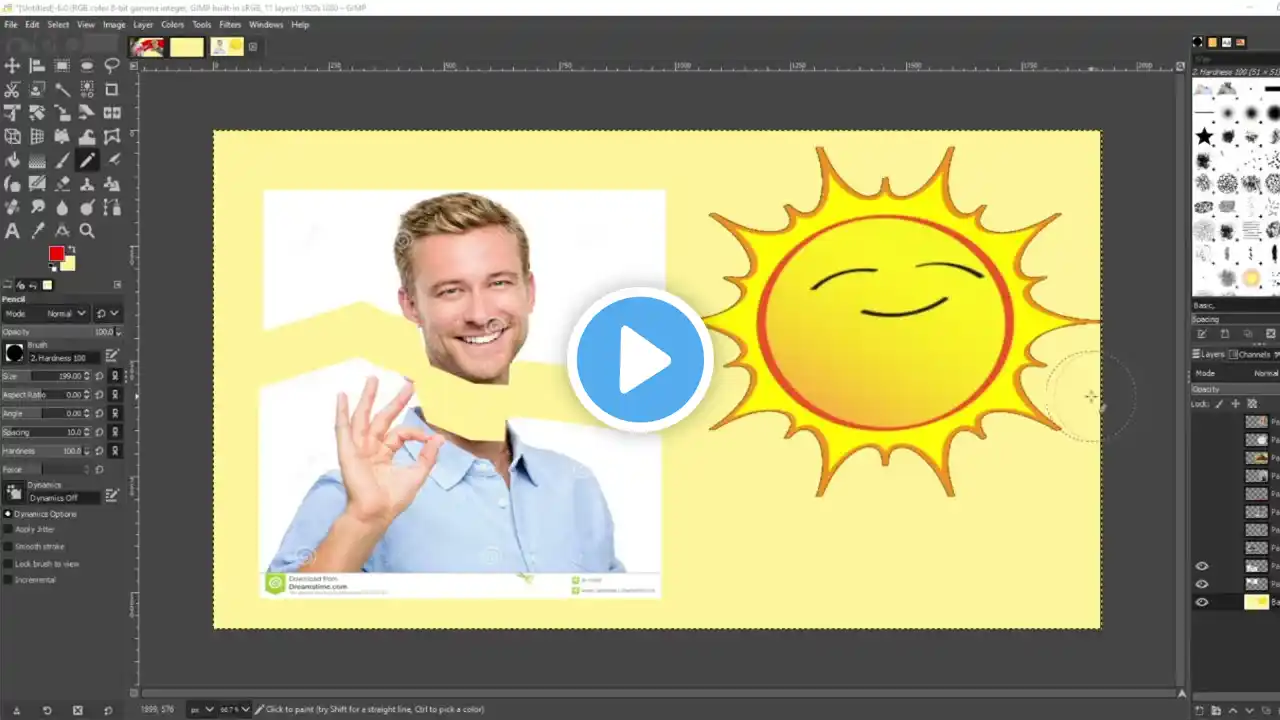Activate the Blur/Sharpen droplet tool
The height and width of the screenshot is (720, 1280).
[x=62, y=207]
